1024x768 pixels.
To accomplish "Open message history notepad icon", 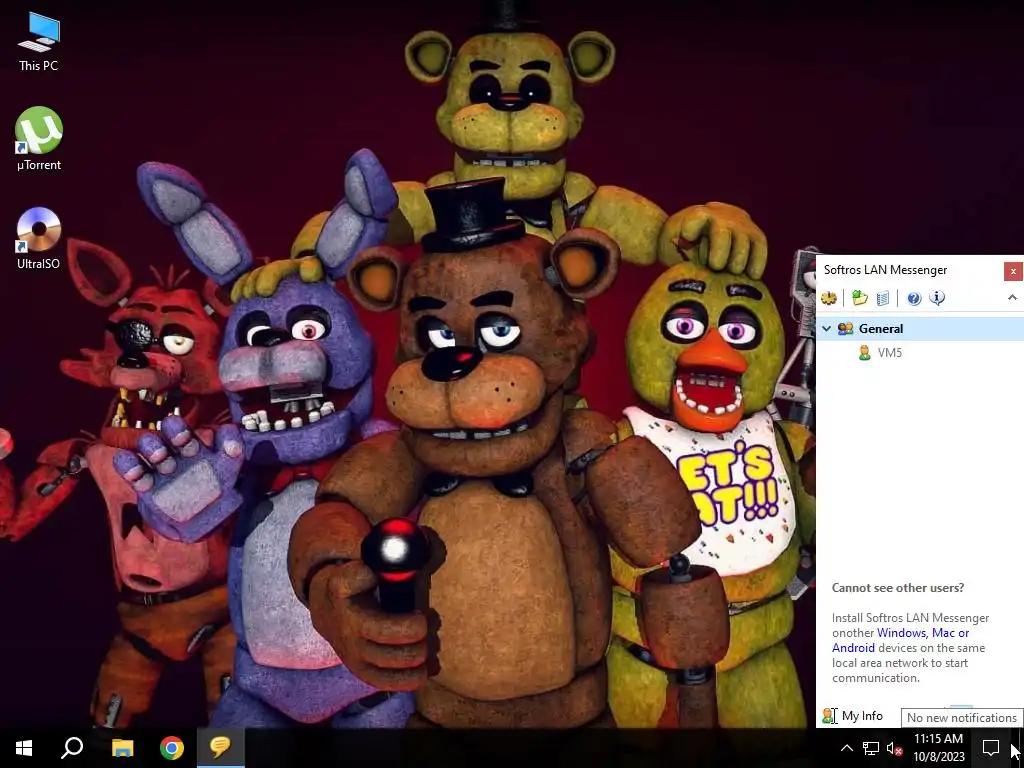I will 882,298.
